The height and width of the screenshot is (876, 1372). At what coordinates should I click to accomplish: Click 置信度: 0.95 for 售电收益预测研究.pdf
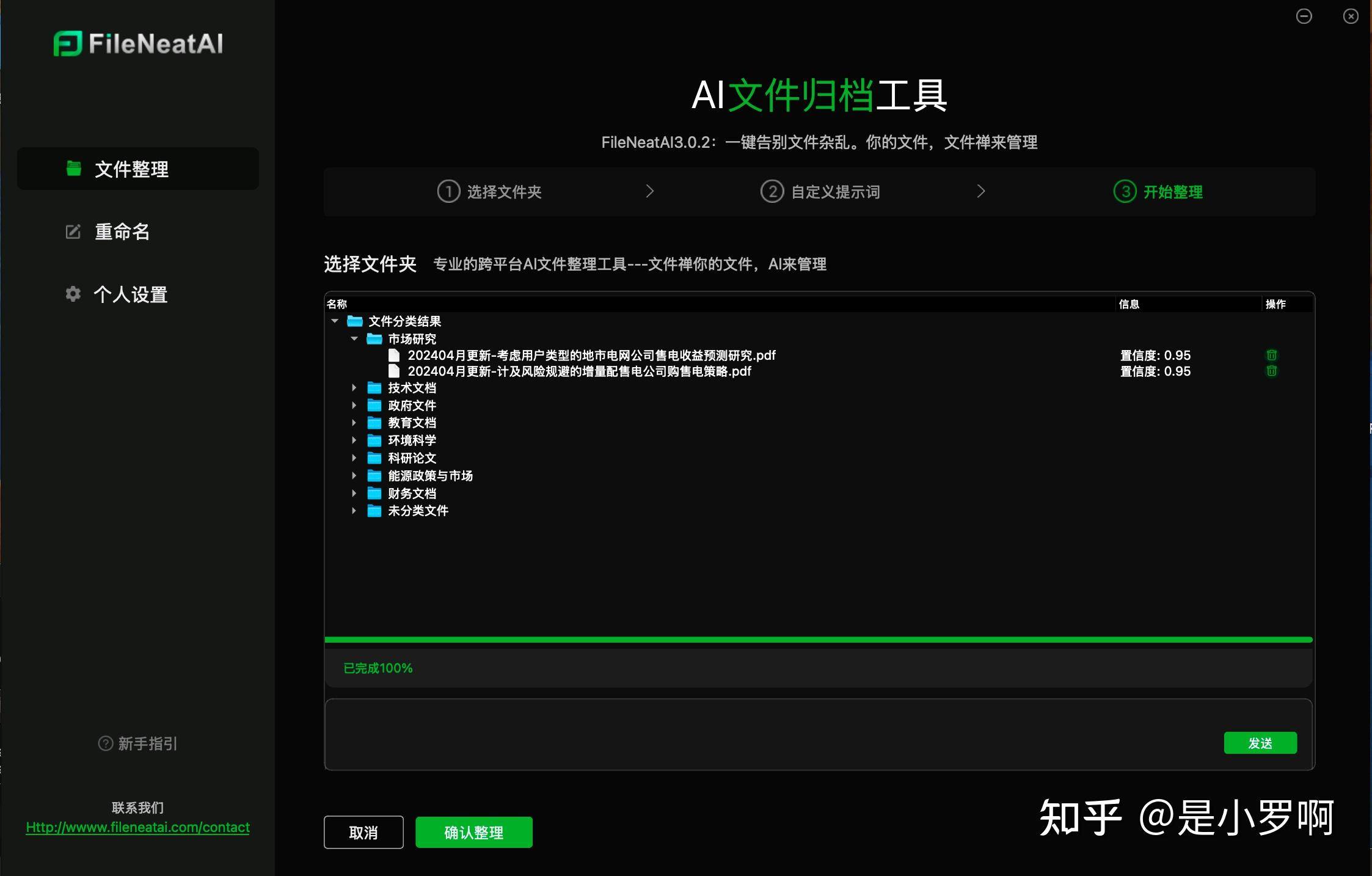coord(1155,355)
